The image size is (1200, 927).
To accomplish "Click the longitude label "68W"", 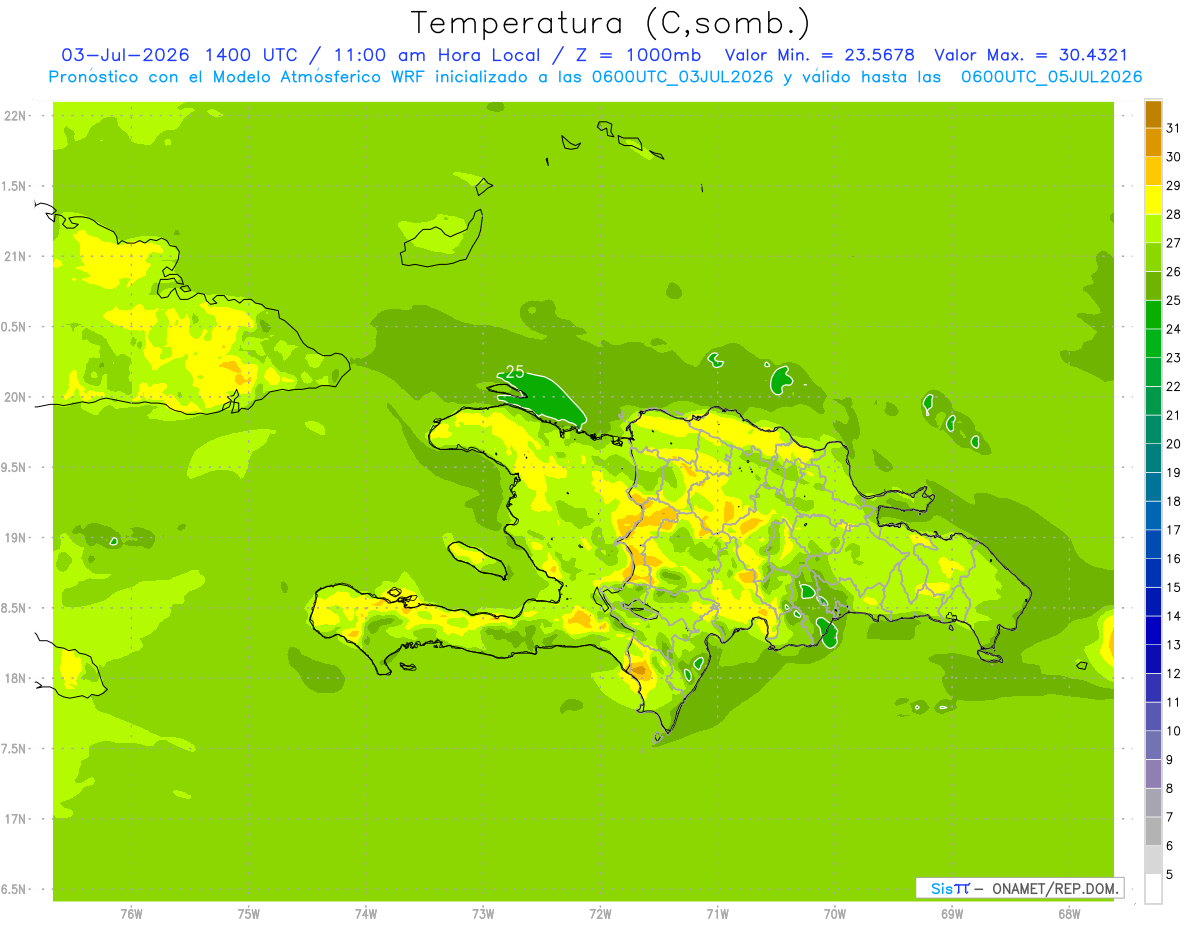I will point(1069,914).
